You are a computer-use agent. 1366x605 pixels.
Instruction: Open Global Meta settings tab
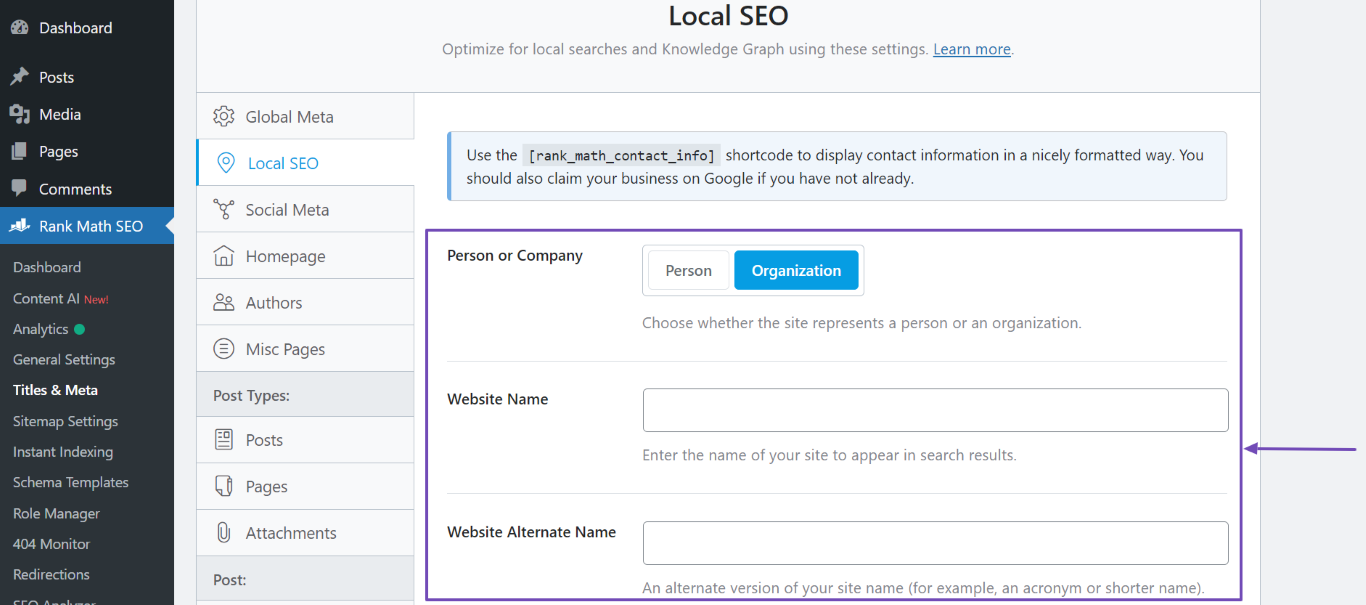pos(305,116)
